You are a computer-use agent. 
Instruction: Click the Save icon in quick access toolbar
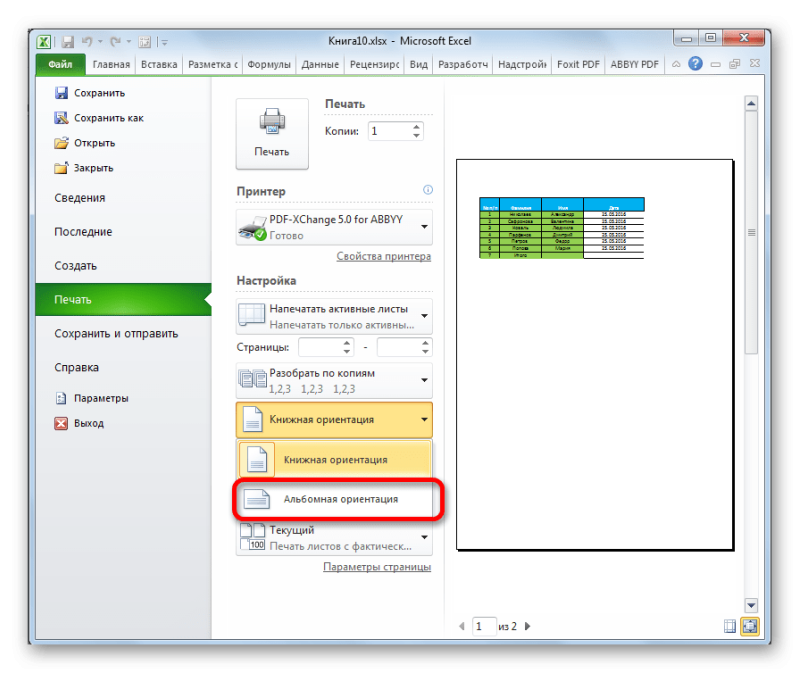pyautogui.click(x=67, y=42)
